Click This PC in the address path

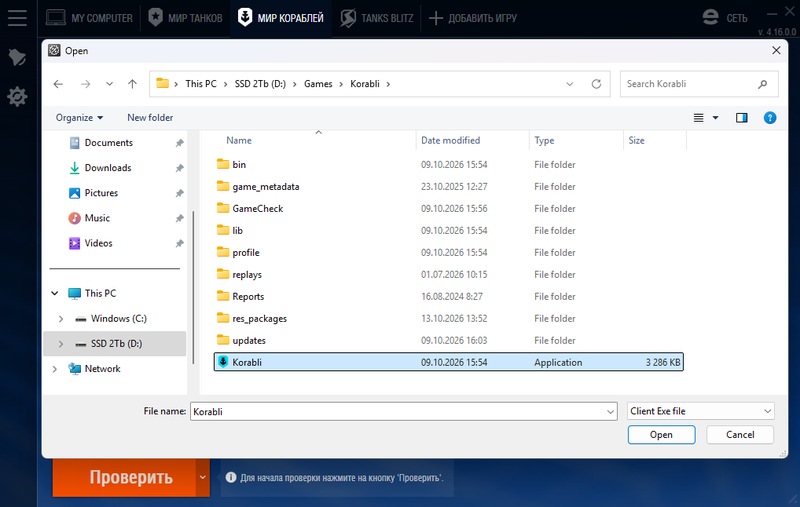tap(201, 84)
